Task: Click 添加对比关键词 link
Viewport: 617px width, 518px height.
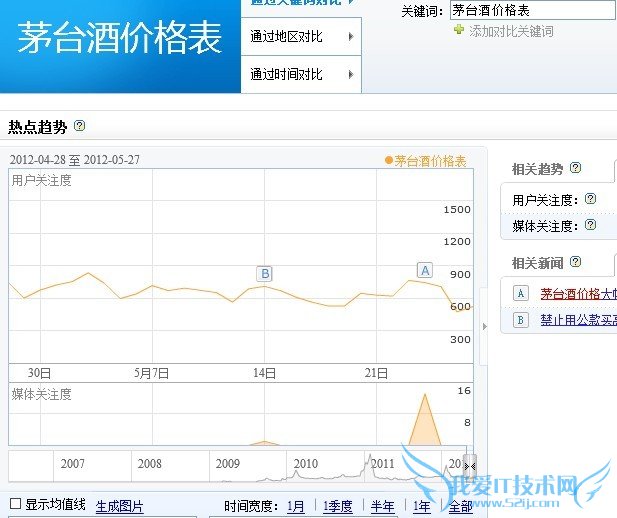Action: coord(511,31)
